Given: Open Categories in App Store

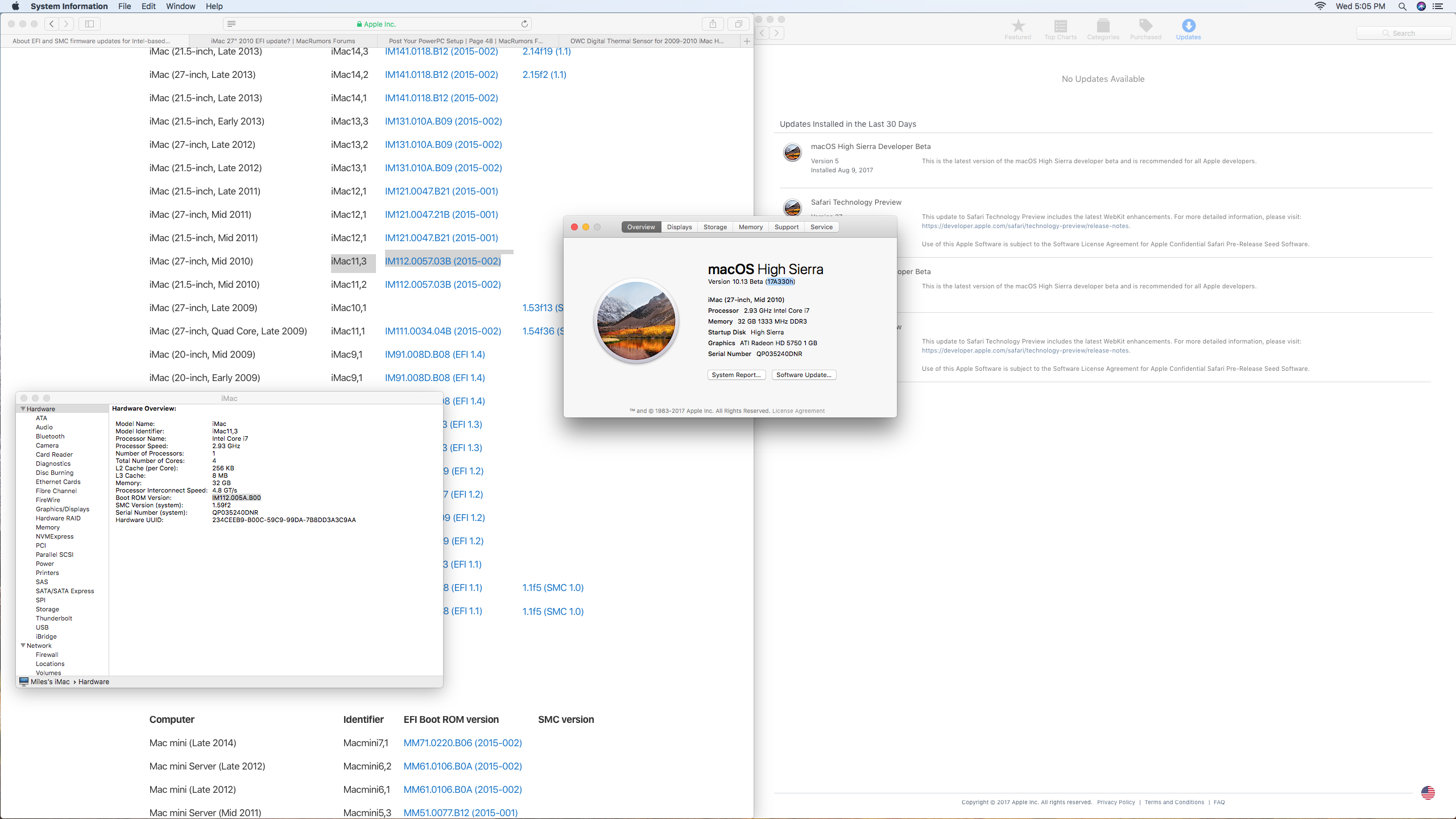Looking at the screenshot, I should 1103,30.
